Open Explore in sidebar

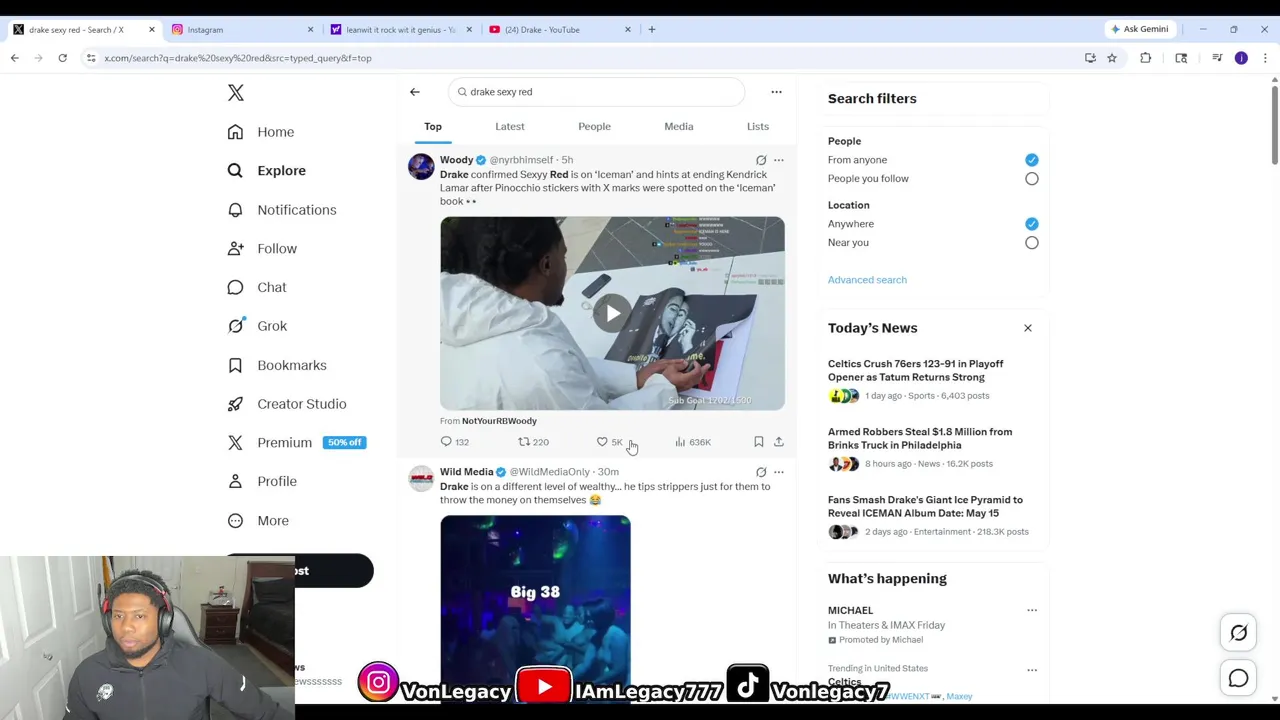click(266, 171)
